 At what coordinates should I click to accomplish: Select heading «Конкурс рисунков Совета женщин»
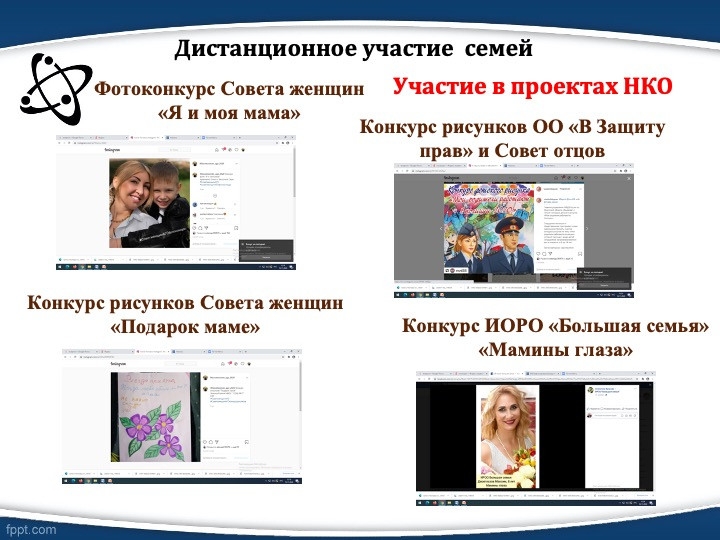tap(185, 303)
